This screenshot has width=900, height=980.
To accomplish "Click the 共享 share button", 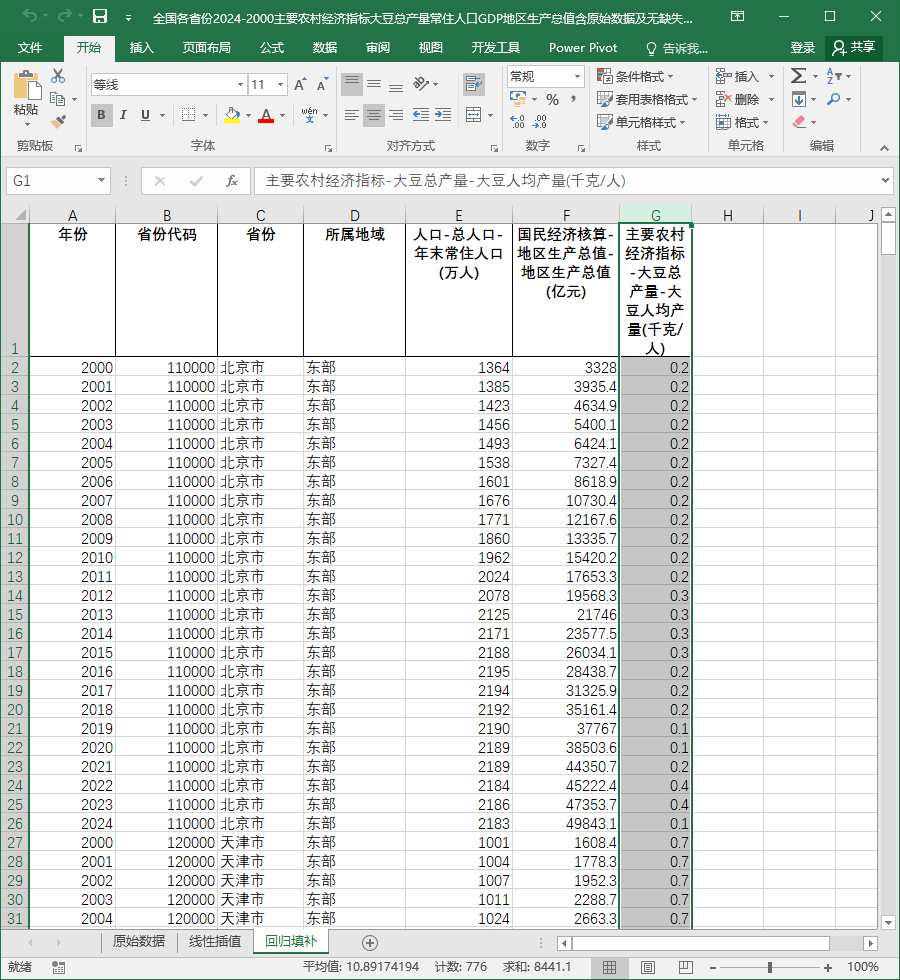I will point(854,48).
